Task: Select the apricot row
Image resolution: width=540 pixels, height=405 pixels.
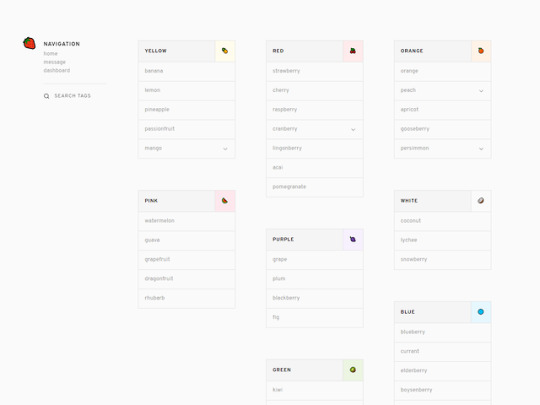Action: point(443,110)
